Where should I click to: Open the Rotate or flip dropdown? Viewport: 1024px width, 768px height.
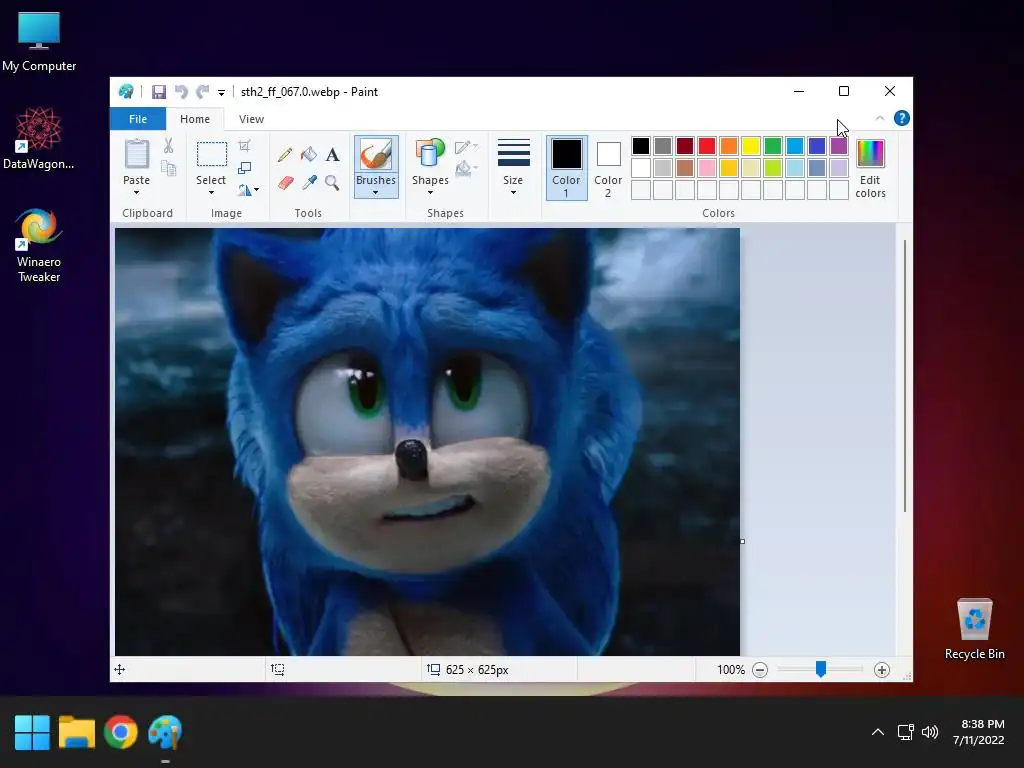point(248,190)
